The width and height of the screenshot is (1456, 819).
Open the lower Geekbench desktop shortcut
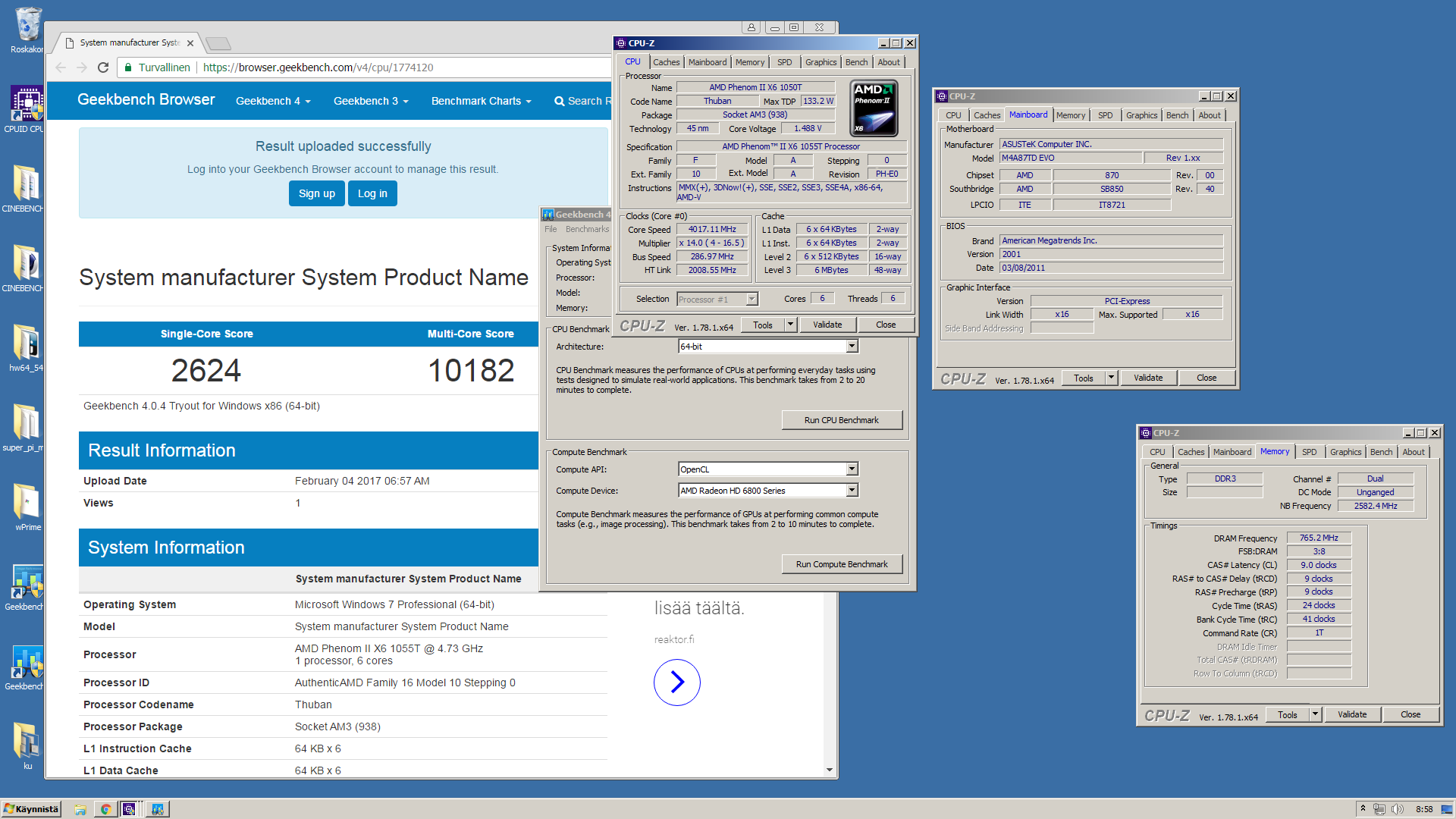25,667
